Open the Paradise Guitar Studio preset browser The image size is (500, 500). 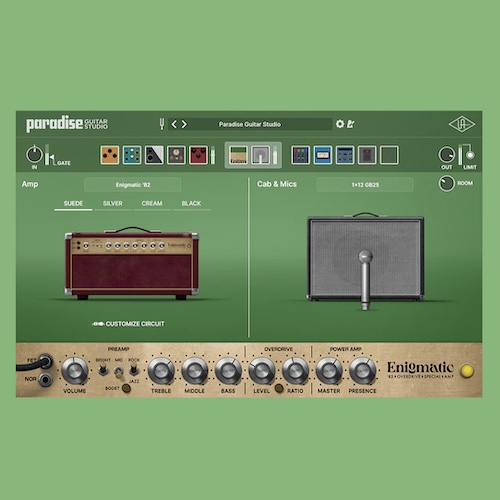tap(250, 124)
